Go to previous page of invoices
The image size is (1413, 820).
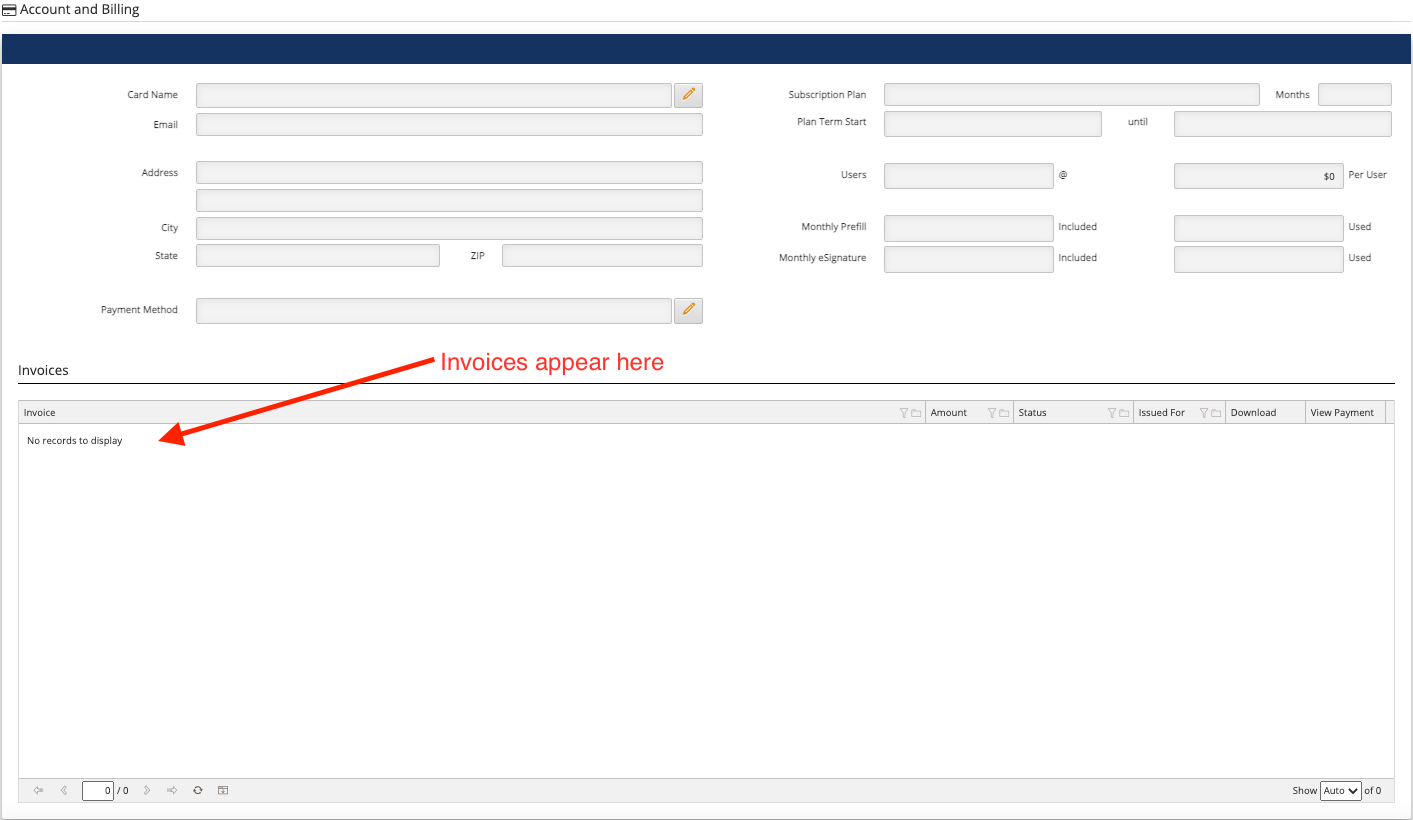(64, 790)
